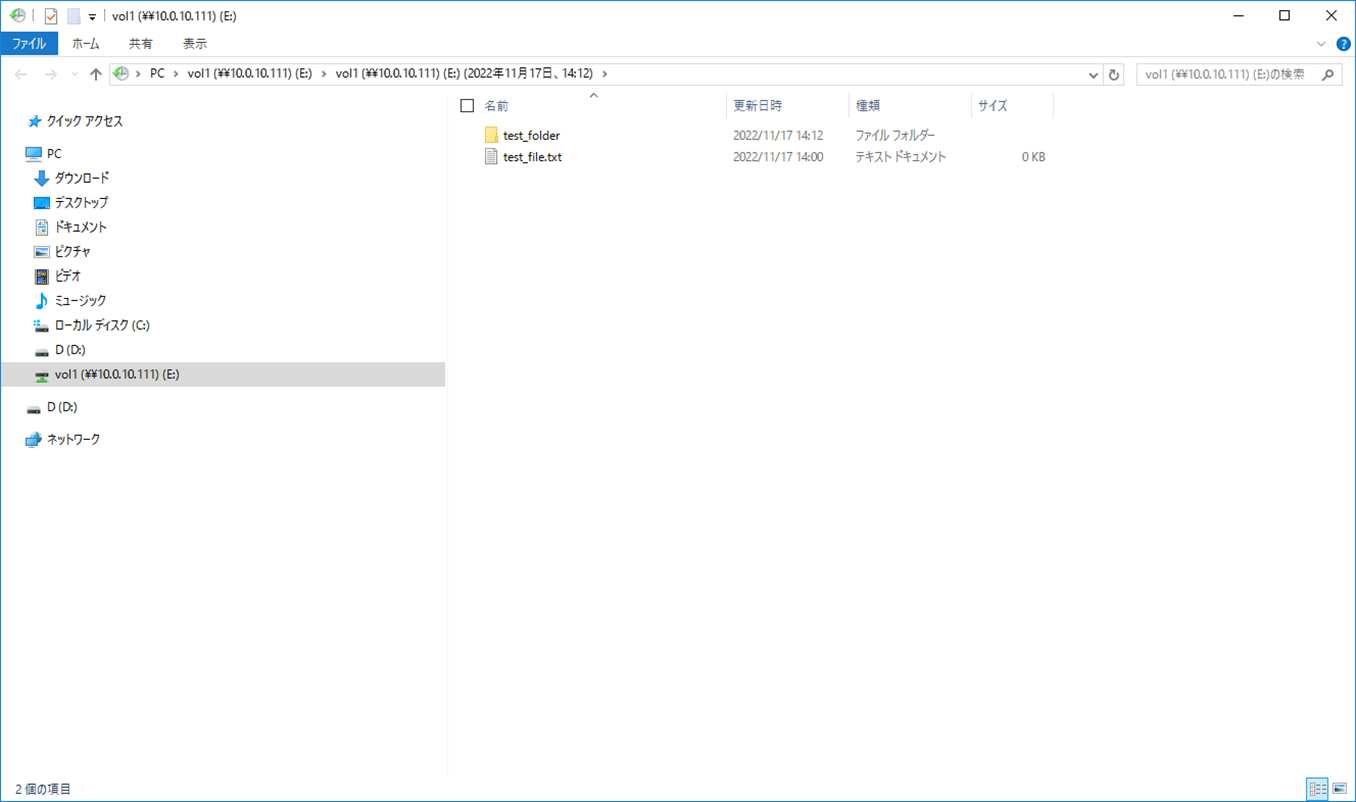Switch to the 共有 ribbon tab
The height and width of the screenshot is (802, 1356).
pyautogui.click(x=141, y=44)
